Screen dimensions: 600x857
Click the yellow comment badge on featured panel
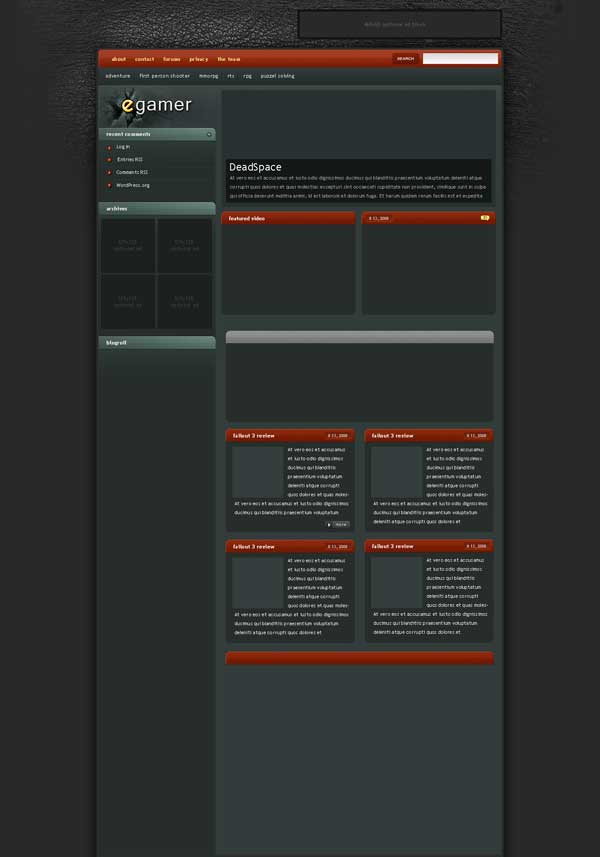[x=485, y=217]
